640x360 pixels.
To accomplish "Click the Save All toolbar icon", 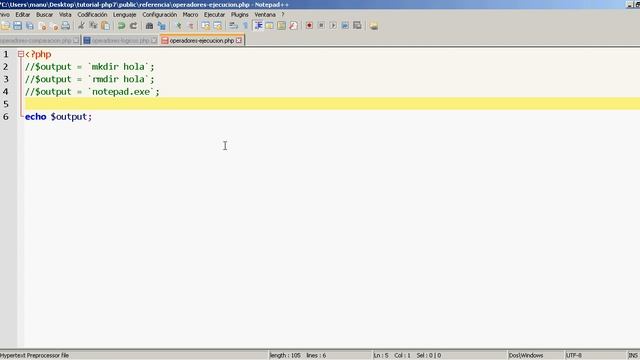I will tap(30, 26).
